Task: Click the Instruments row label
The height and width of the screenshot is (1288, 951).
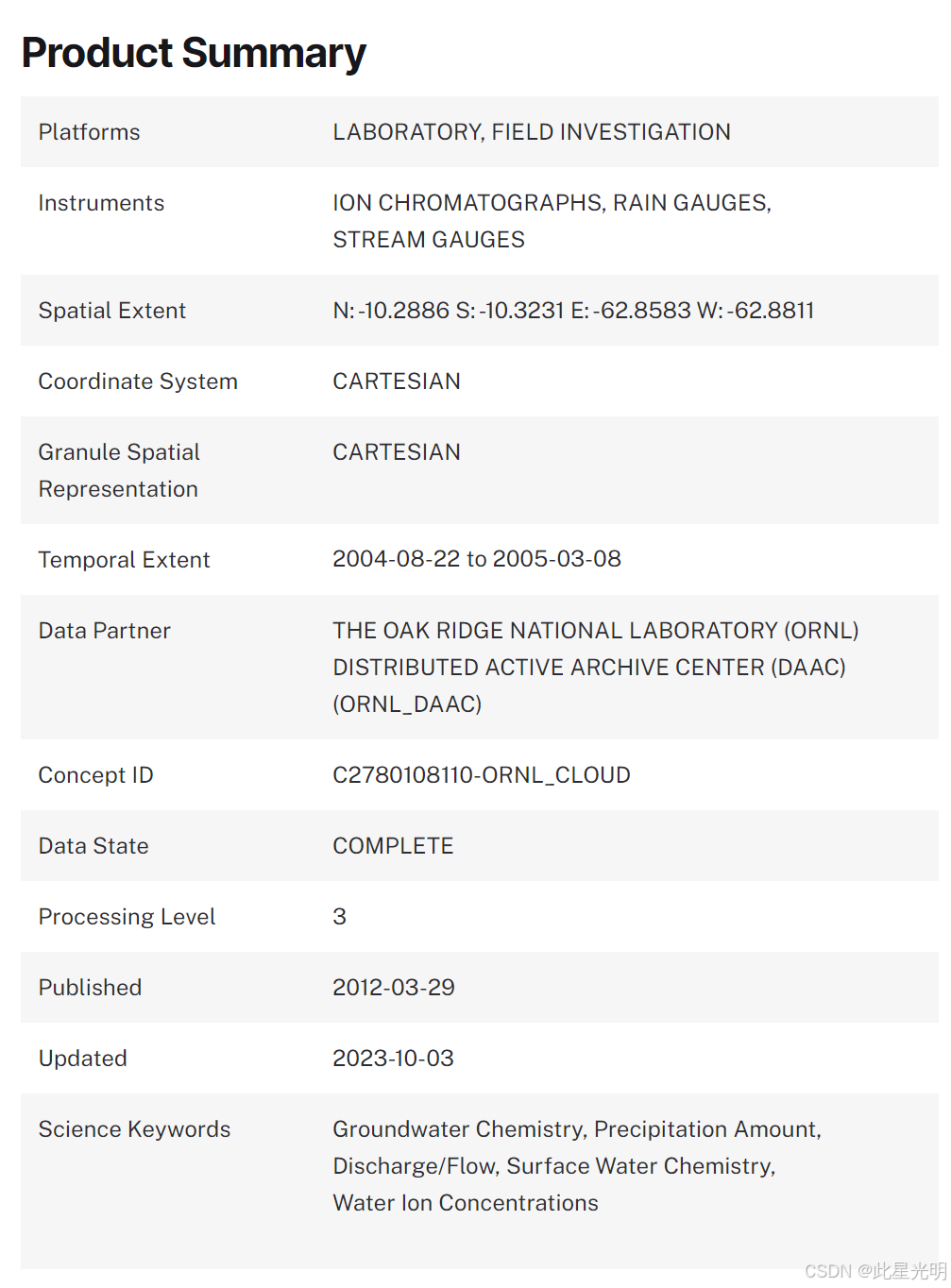Action: click(x=101, y=203)
